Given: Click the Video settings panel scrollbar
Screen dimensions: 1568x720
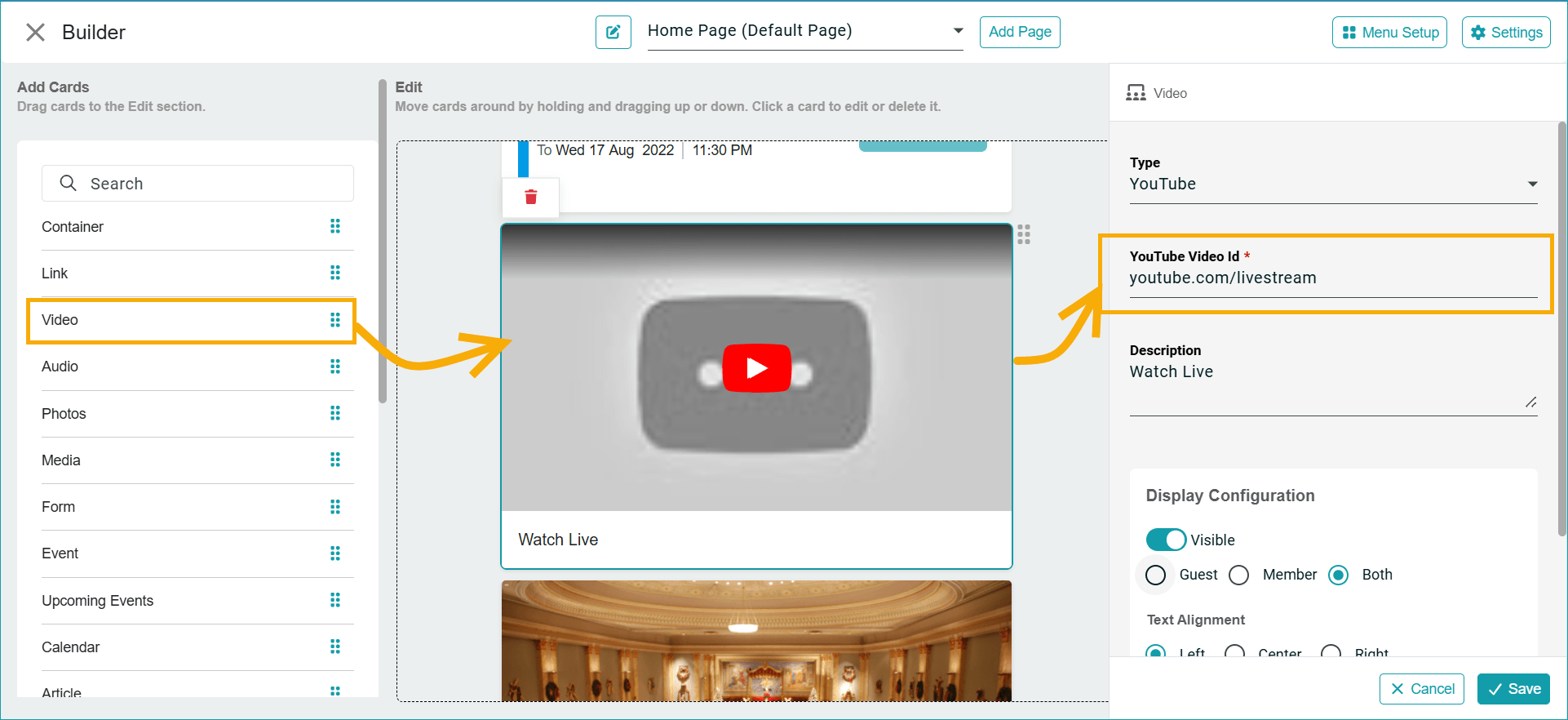Looking at the screenshot, I should tap(1561, 328).
